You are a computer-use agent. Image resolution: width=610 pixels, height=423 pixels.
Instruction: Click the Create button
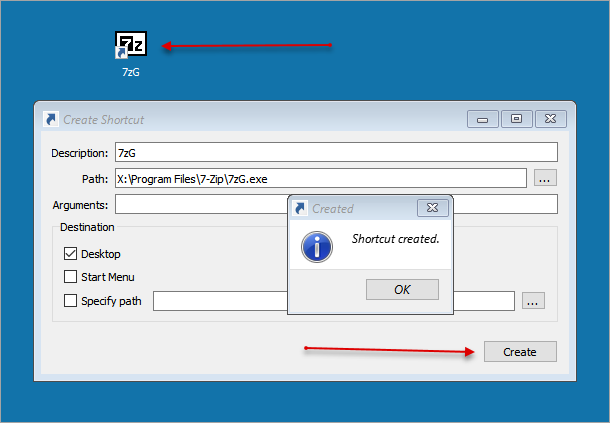[520, 352]
